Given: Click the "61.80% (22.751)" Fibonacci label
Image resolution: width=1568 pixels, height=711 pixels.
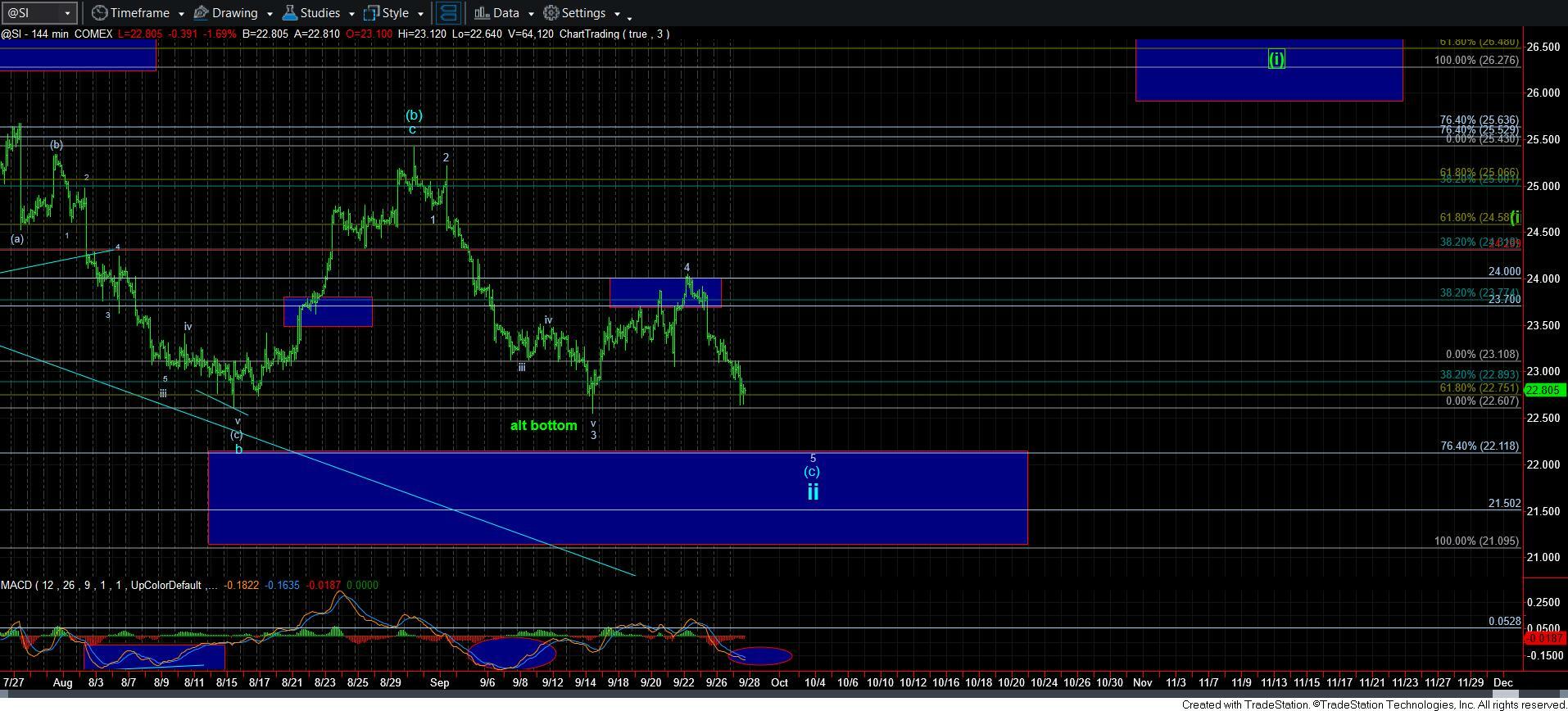Looking at the screenshot, I should 1480,387.
